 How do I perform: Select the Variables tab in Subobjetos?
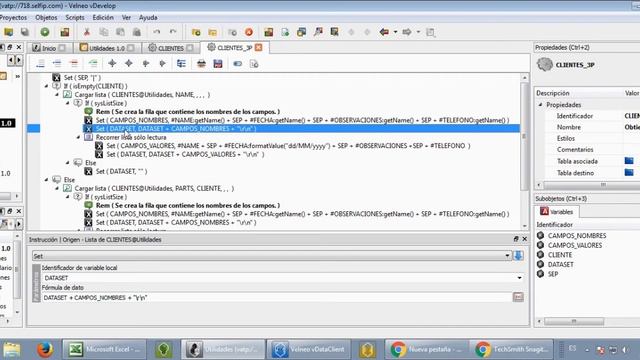point(557,211)
